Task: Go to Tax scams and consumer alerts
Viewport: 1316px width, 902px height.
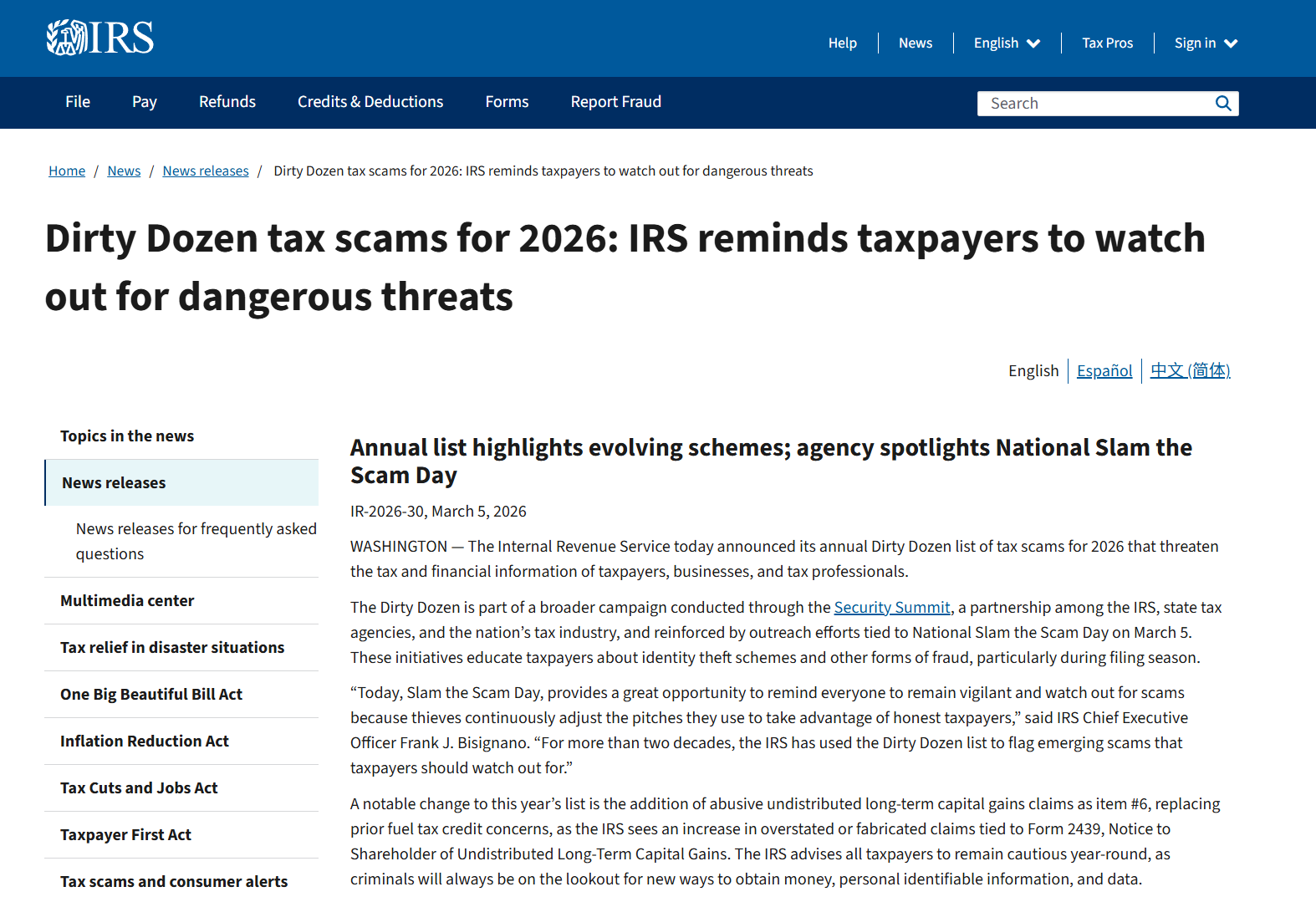Action: (x=174, y=881)
